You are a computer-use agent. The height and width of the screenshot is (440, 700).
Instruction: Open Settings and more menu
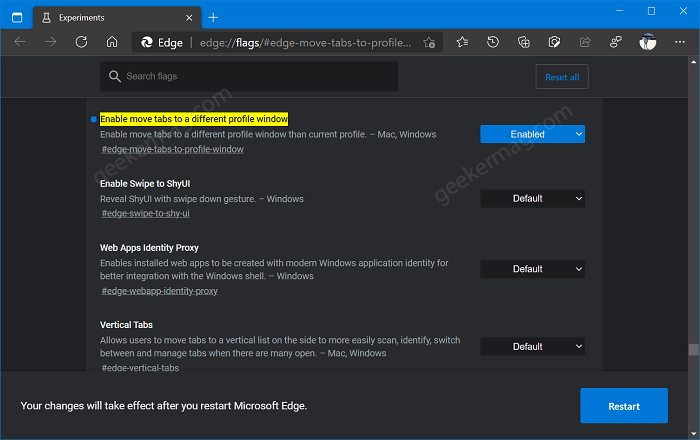tap(679, 42)
